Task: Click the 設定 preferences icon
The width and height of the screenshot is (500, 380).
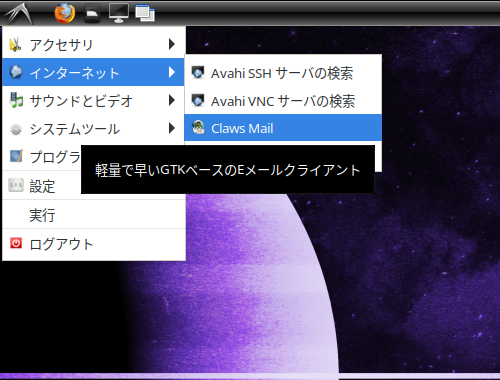Action: click(x=16, y=185)
